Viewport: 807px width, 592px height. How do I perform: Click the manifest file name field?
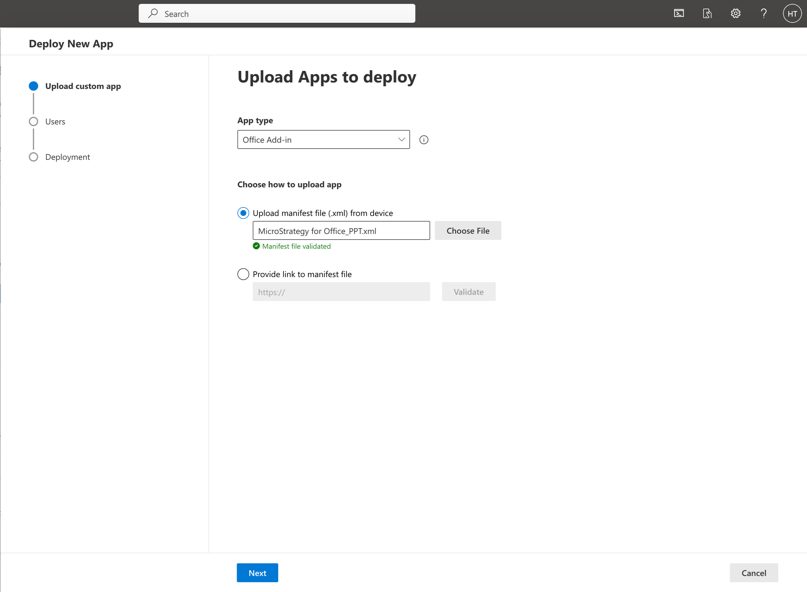point(341,231)
